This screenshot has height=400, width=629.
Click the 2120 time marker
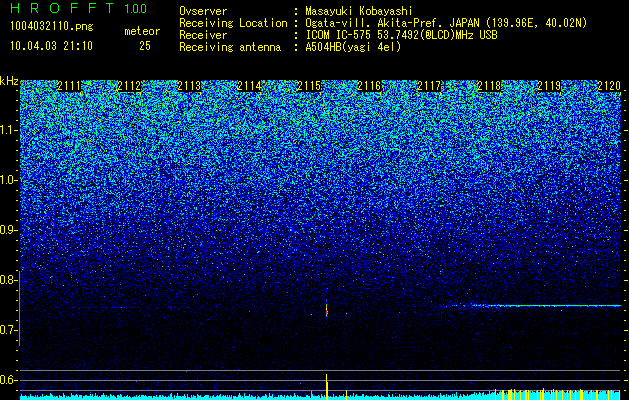609,86
